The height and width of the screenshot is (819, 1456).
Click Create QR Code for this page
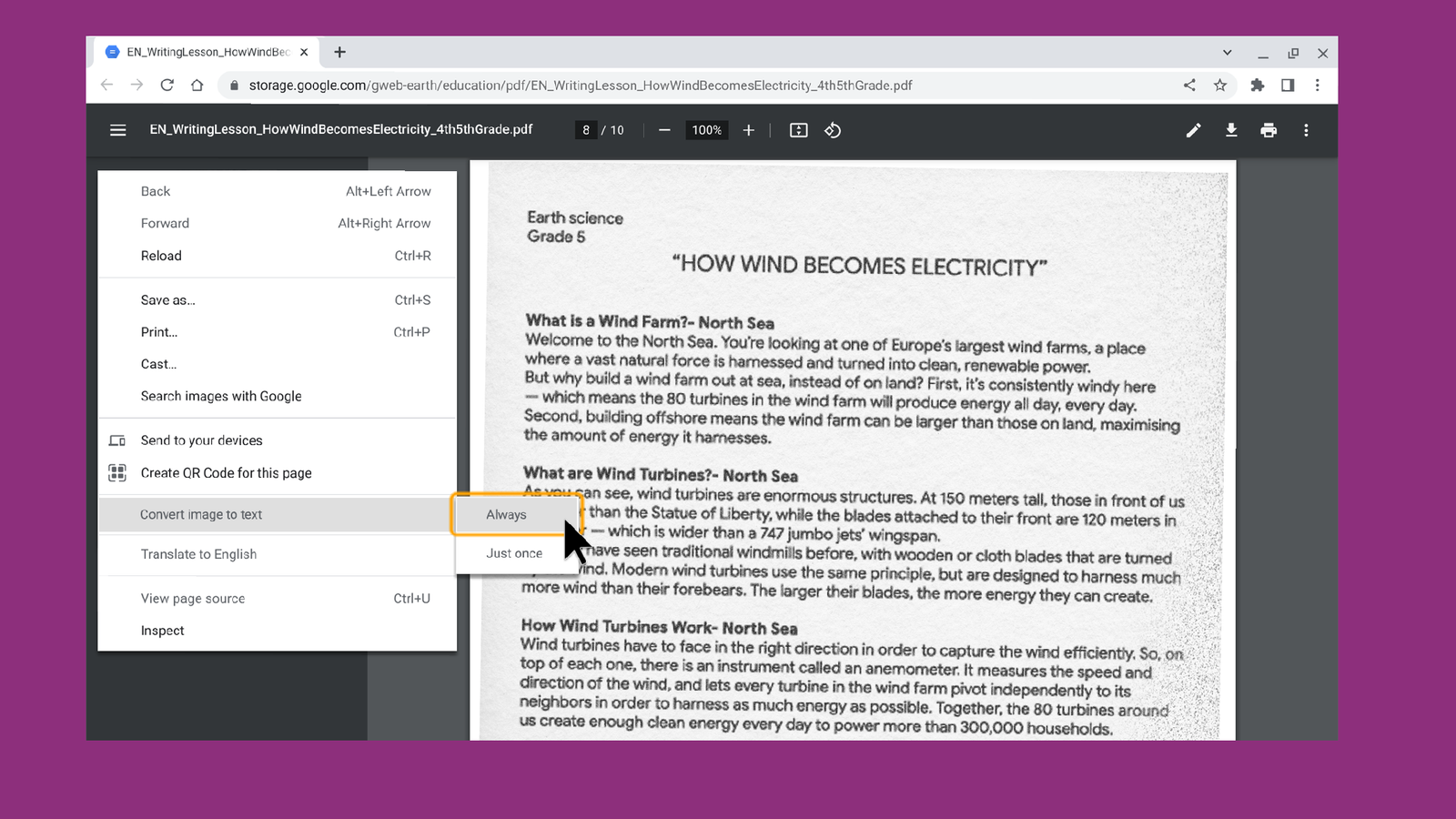(x=226, y=472)
